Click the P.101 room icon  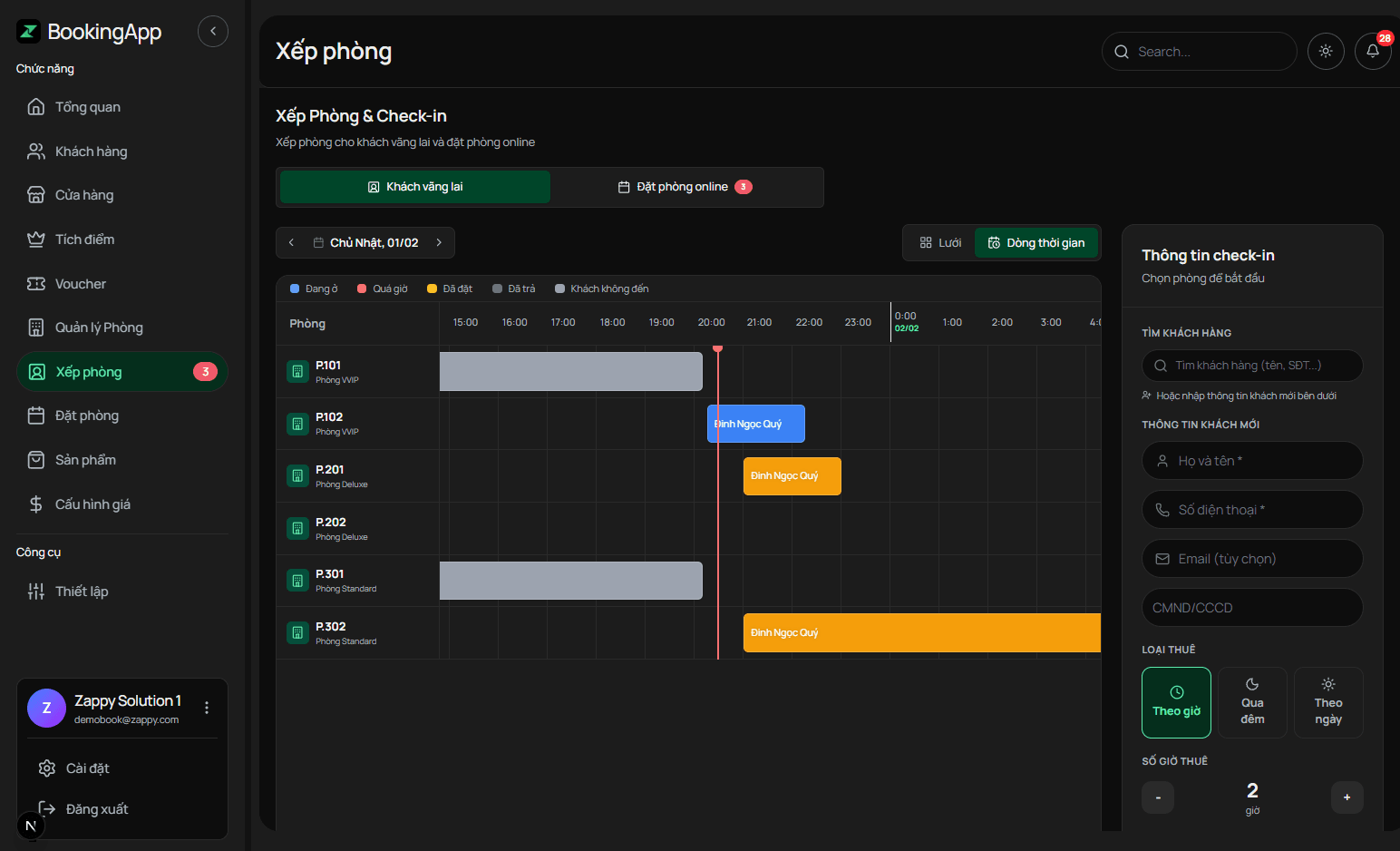(x=297, y=371)
